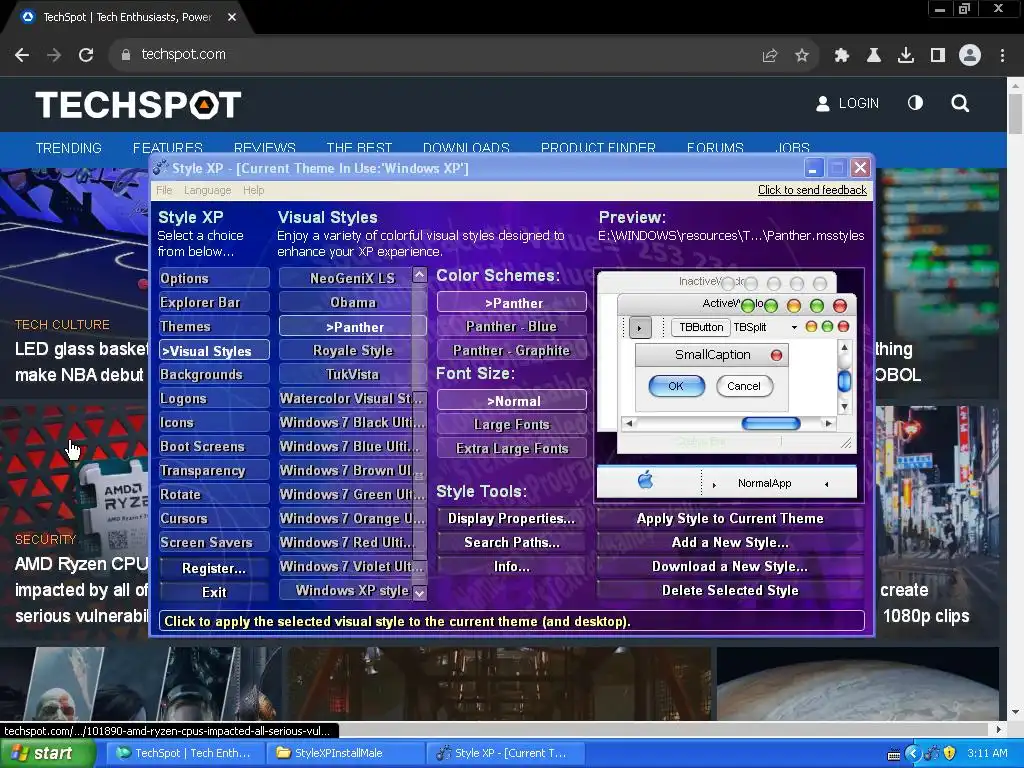This screenshot has height=768, width=1024.
Task: Open Chrome three-dot menu
Action: (1002, 56)
